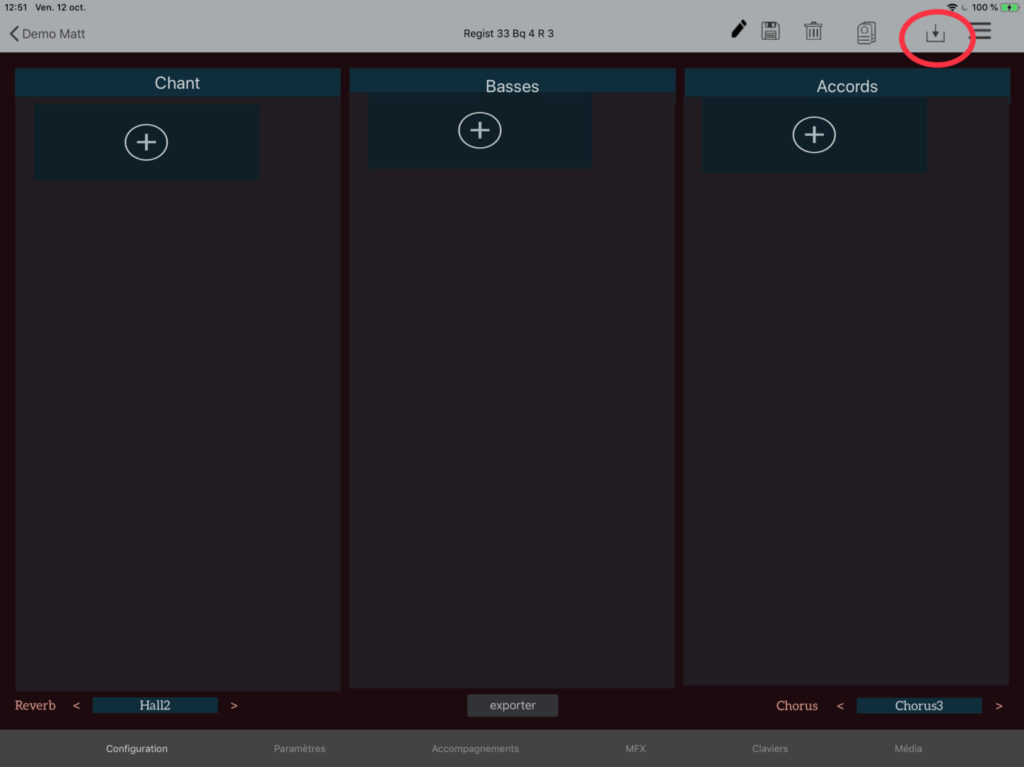
Task: Open the MFX tab
Action: (x=635, y=749)
